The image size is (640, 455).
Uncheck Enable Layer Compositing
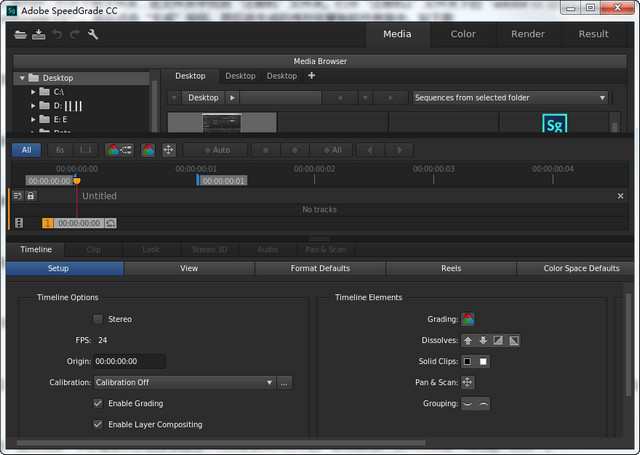click(98, 424)
